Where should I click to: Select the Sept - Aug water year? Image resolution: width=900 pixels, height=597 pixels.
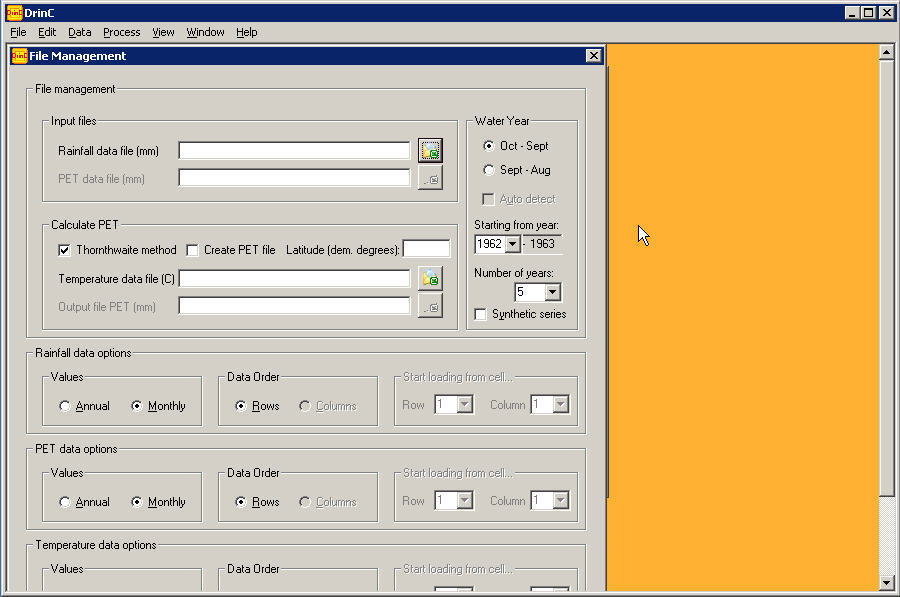point(488,170)
